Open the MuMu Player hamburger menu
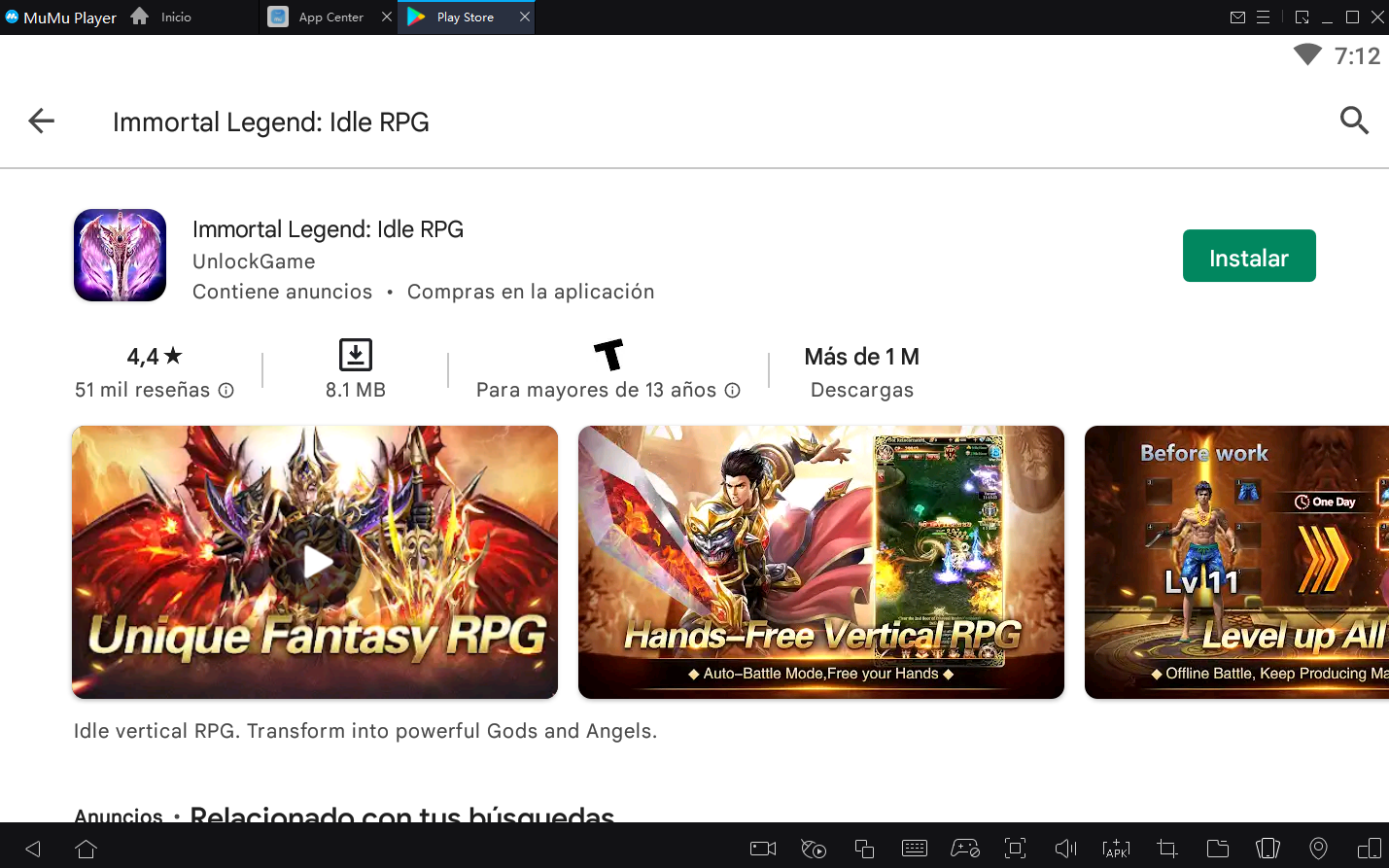Viewport: 1389px width, 868px height. point(1264,17)
